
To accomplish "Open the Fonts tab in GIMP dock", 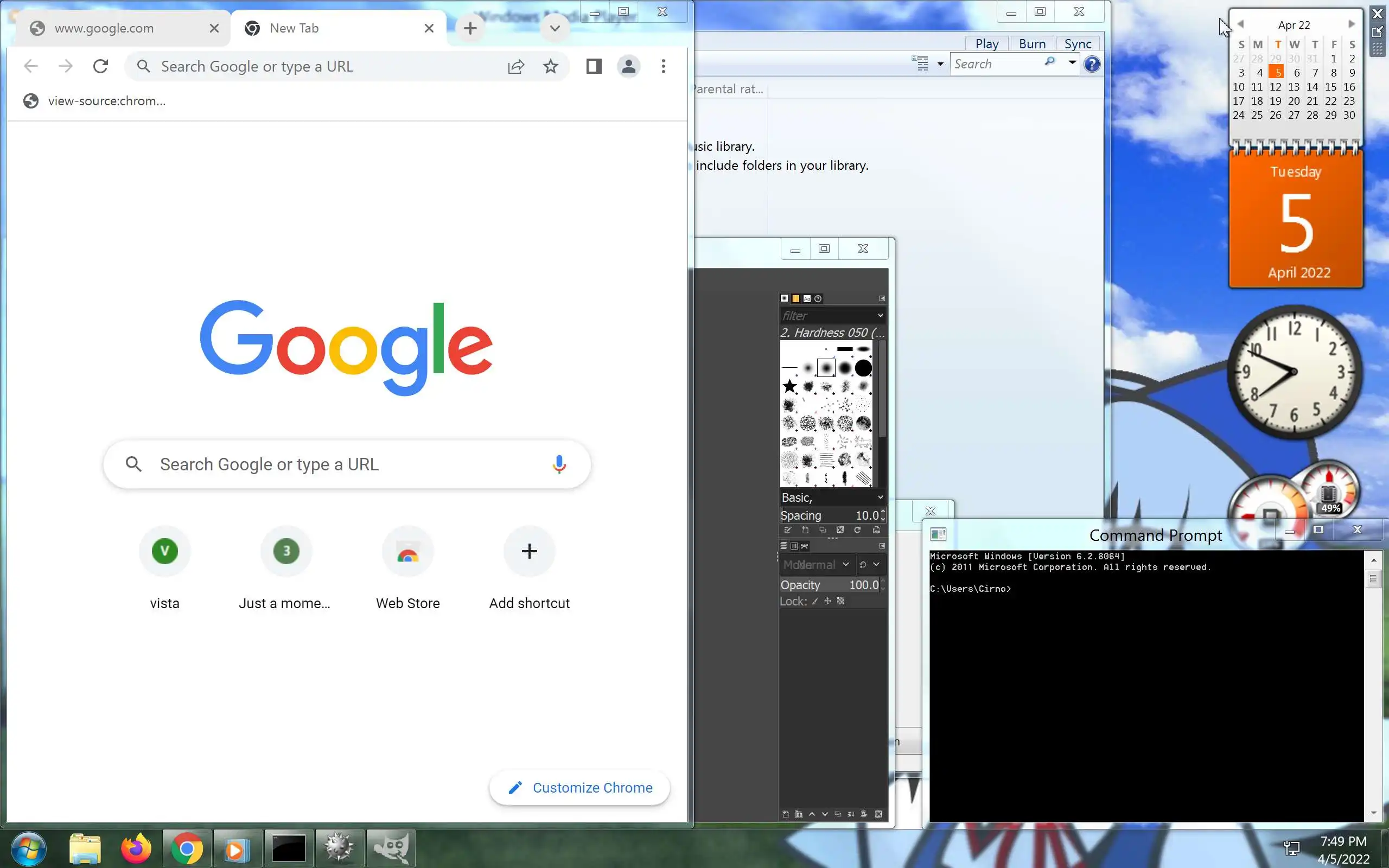I will 807,298.
